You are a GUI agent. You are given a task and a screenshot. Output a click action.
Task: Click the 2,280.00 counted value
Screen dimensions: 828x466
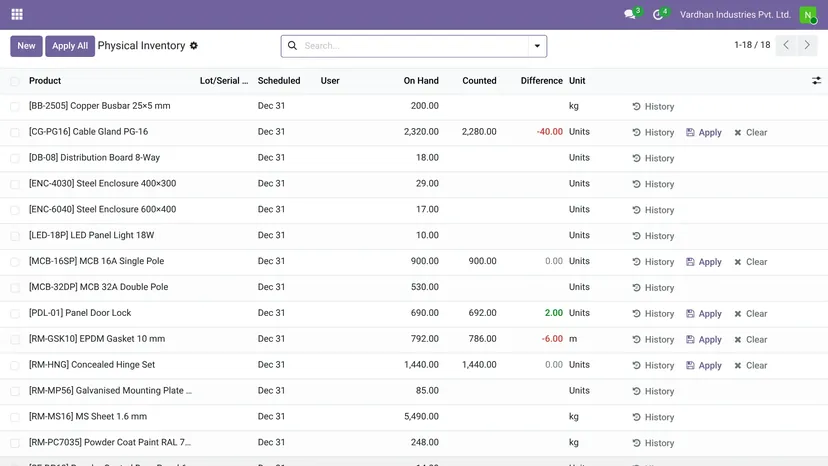(479, 132)
